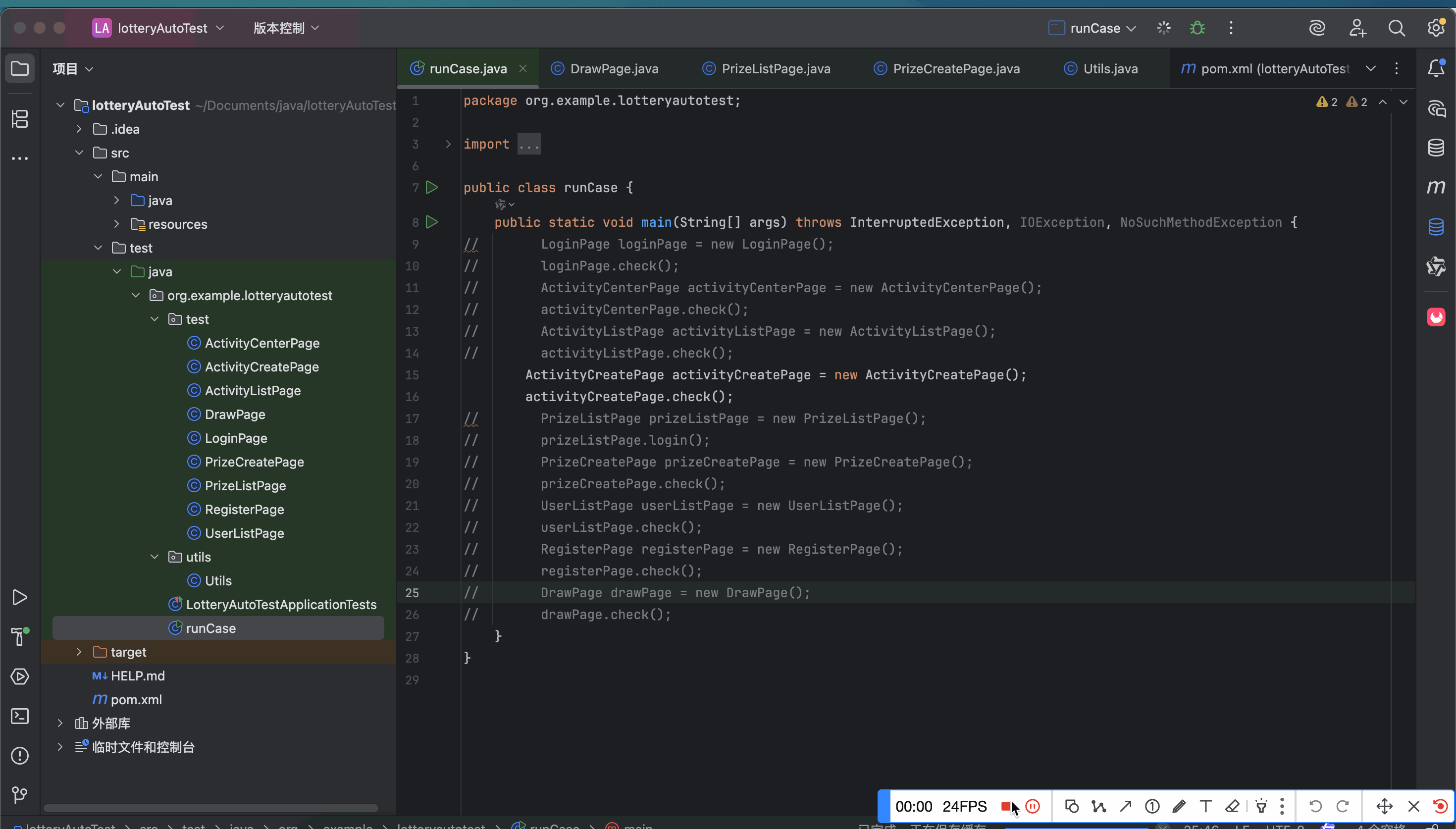Viewport: 1456px width, 829px height.
Task: Expand the .idea folder
Action: (79, 129)
